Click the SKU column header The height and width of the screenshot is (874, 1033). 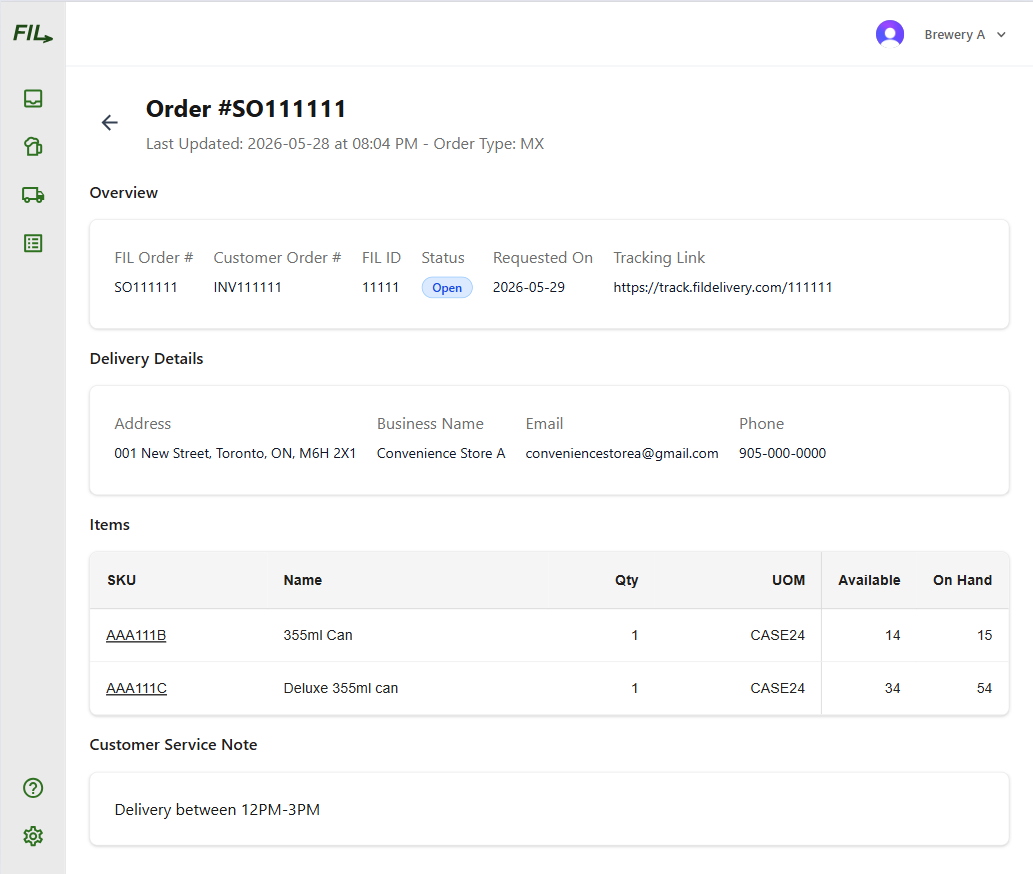122,580
